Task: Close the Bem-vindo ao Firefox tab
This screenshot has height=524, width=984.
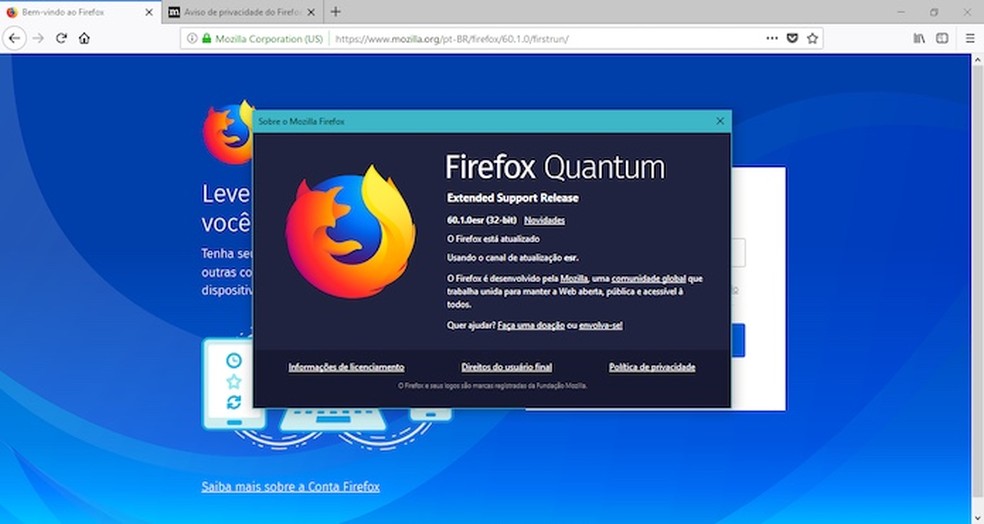Action: coord(149,12)
